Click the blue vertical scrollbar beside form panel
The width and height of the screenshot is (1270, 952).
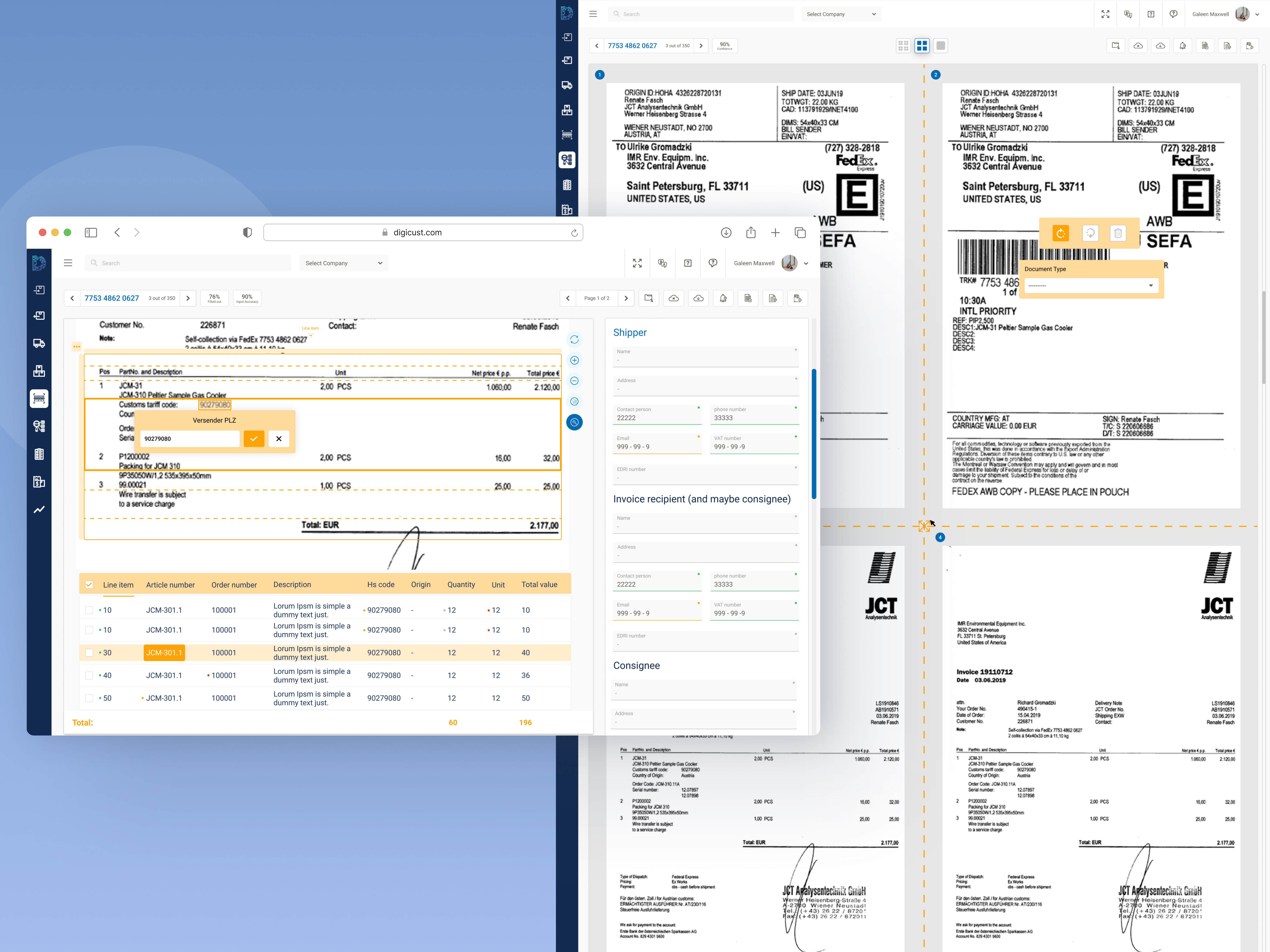(814, 434)
